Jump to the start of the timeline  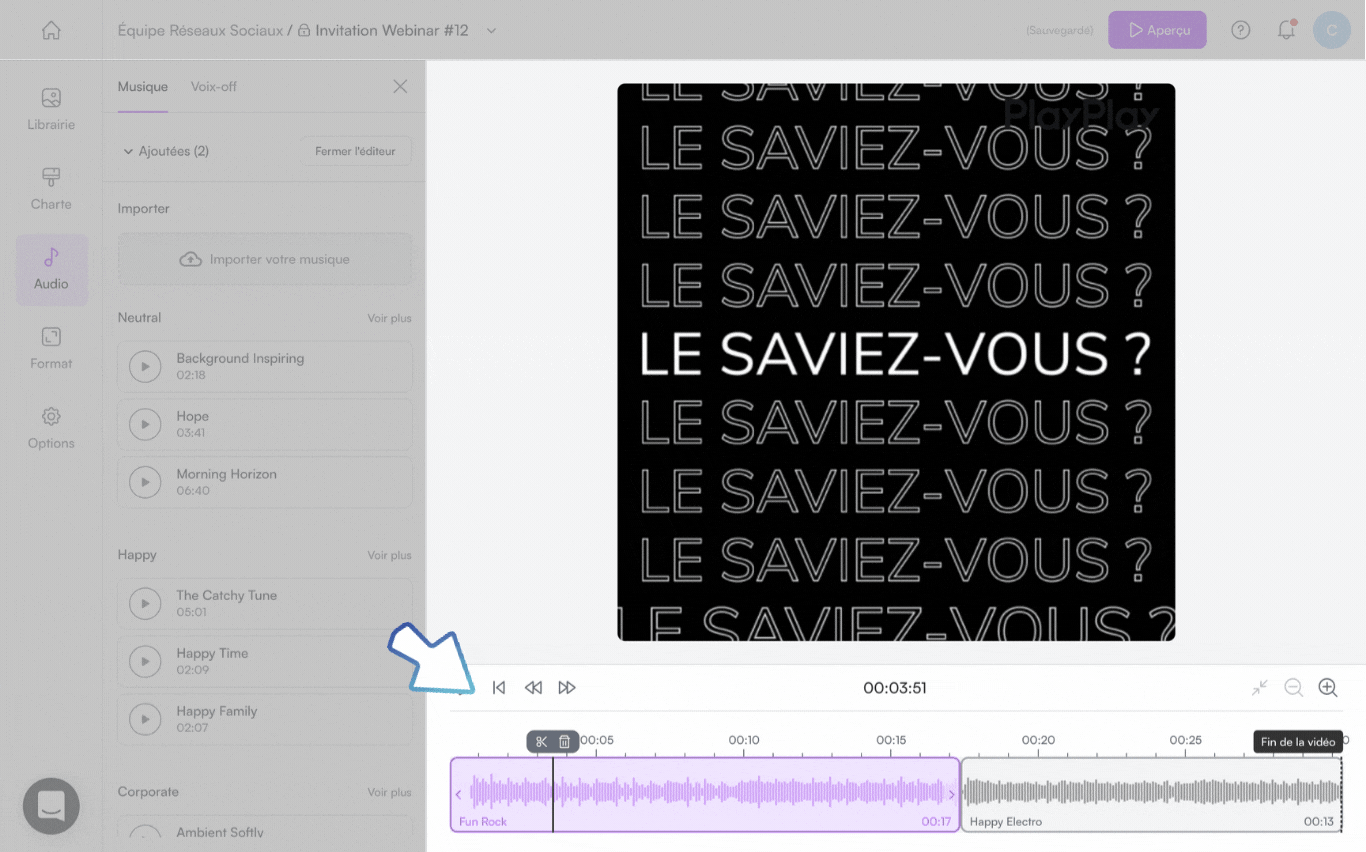(499, 688)
